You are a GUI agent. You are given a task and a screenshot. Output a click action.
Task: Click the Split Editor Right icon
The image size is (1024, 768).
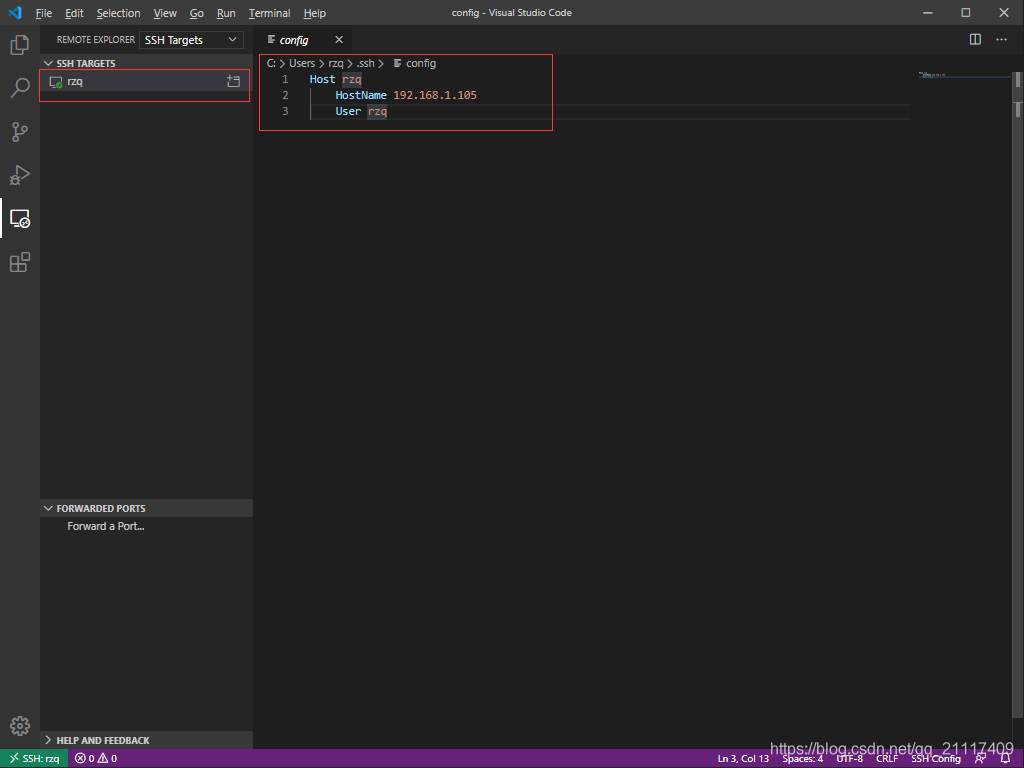point(975,40)
